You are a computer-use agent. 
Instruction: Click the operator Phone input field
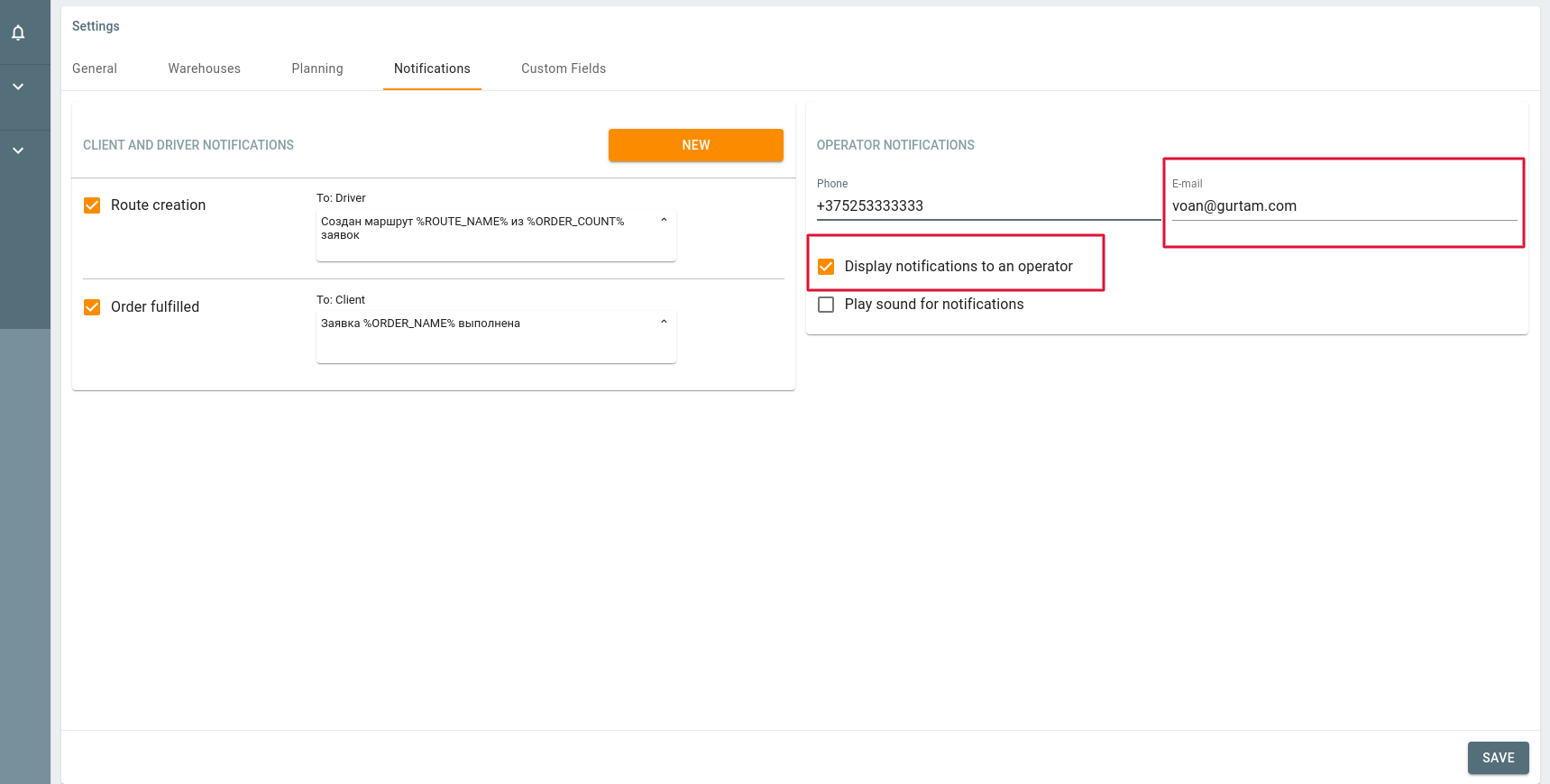[986, 206]
